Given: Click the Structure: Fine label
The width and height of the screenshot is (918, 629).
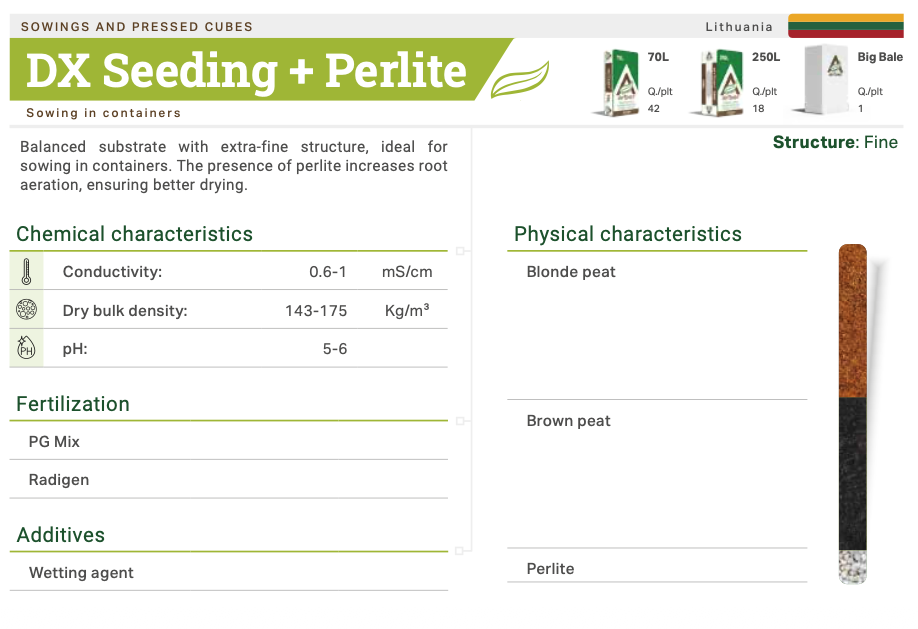Looking at the screenshot, I should (x=835, y=142).
